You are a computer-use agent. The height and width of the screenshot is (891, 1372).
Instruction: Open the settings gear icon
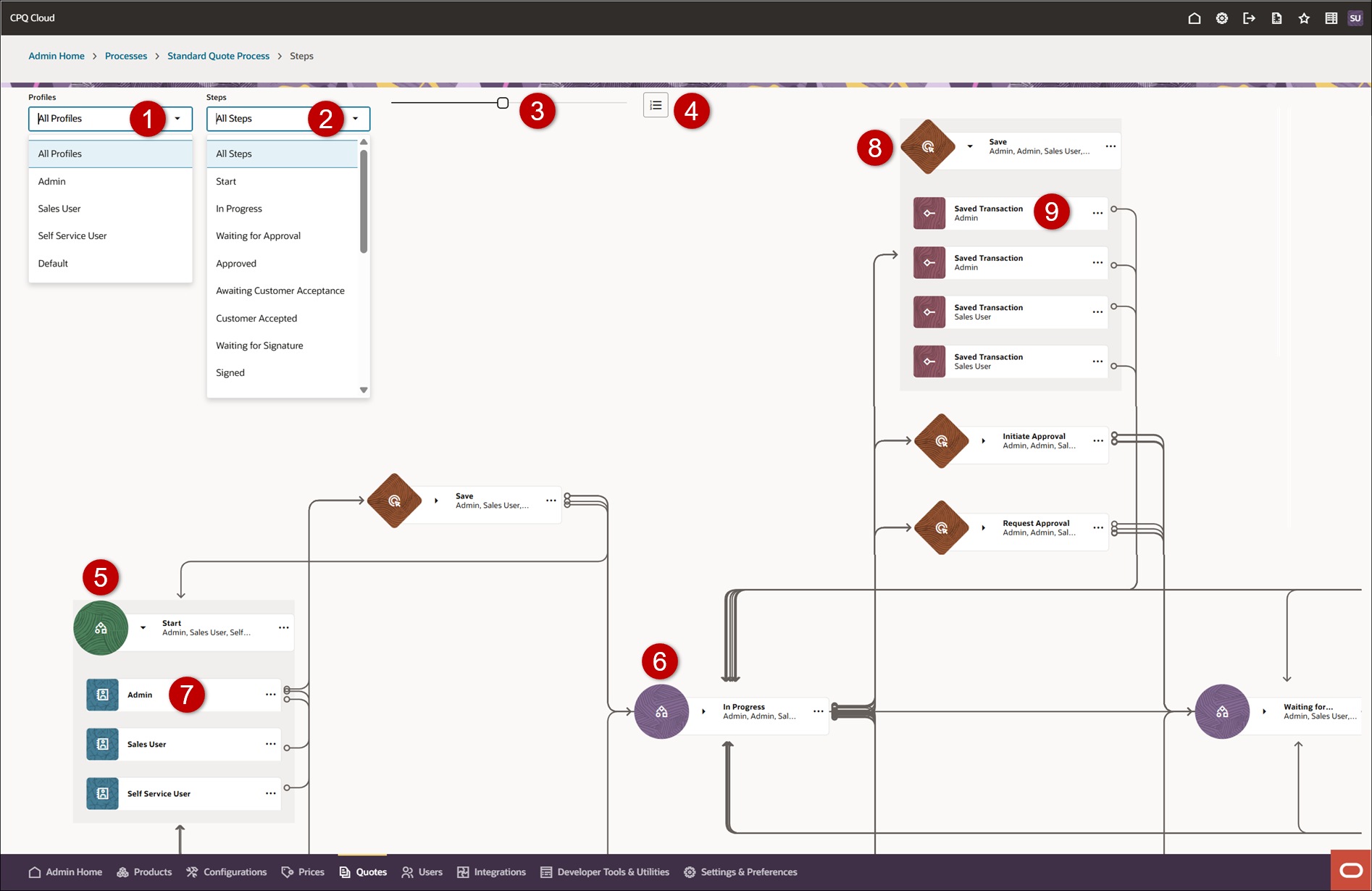pyautogui.click(x=1221, y=17)
